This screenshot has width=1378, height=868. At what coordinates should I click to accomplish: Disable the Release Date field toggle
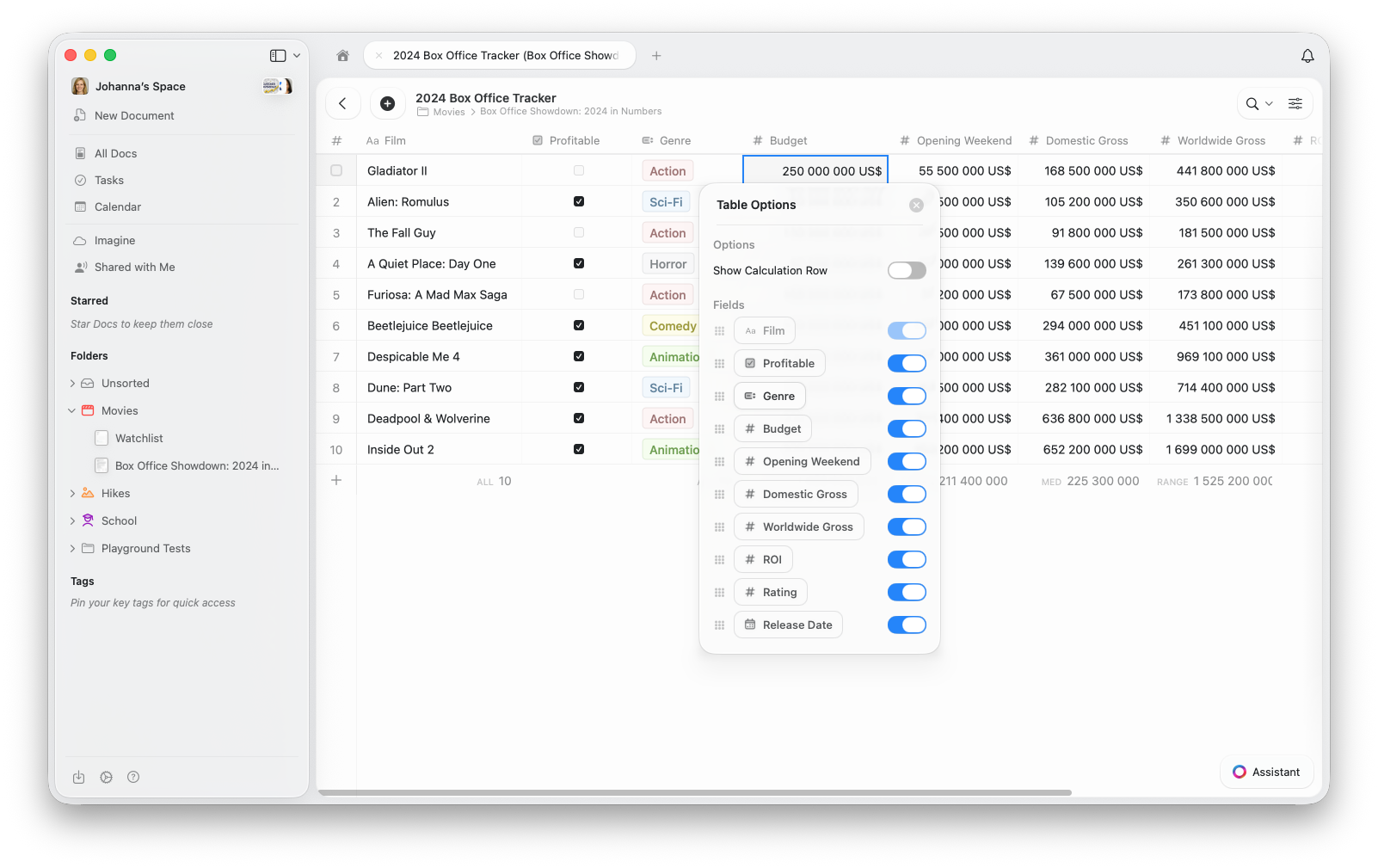tap(907, 625)
